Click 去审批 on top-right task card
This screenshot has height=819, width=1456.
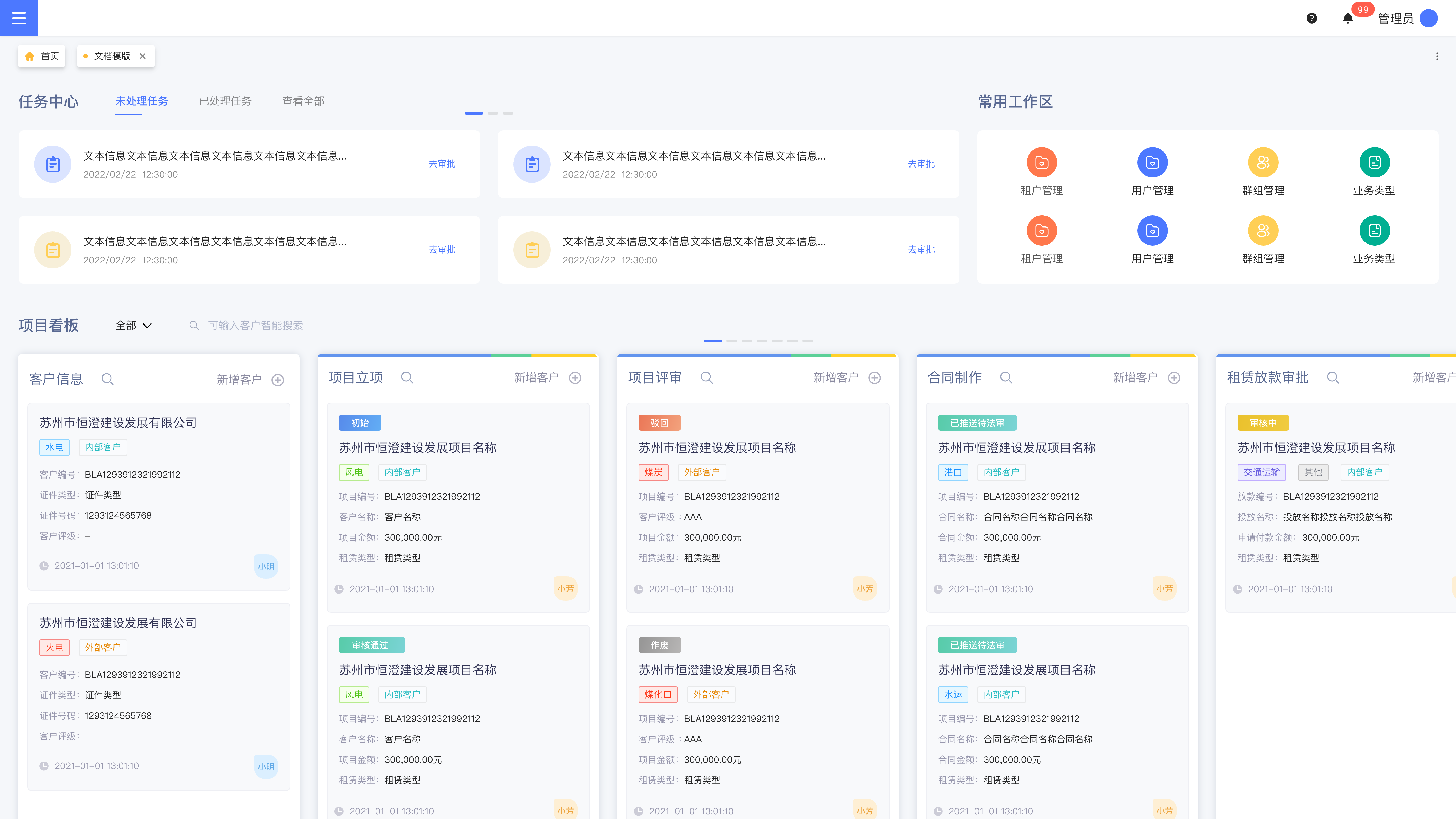tap(921, 164)
